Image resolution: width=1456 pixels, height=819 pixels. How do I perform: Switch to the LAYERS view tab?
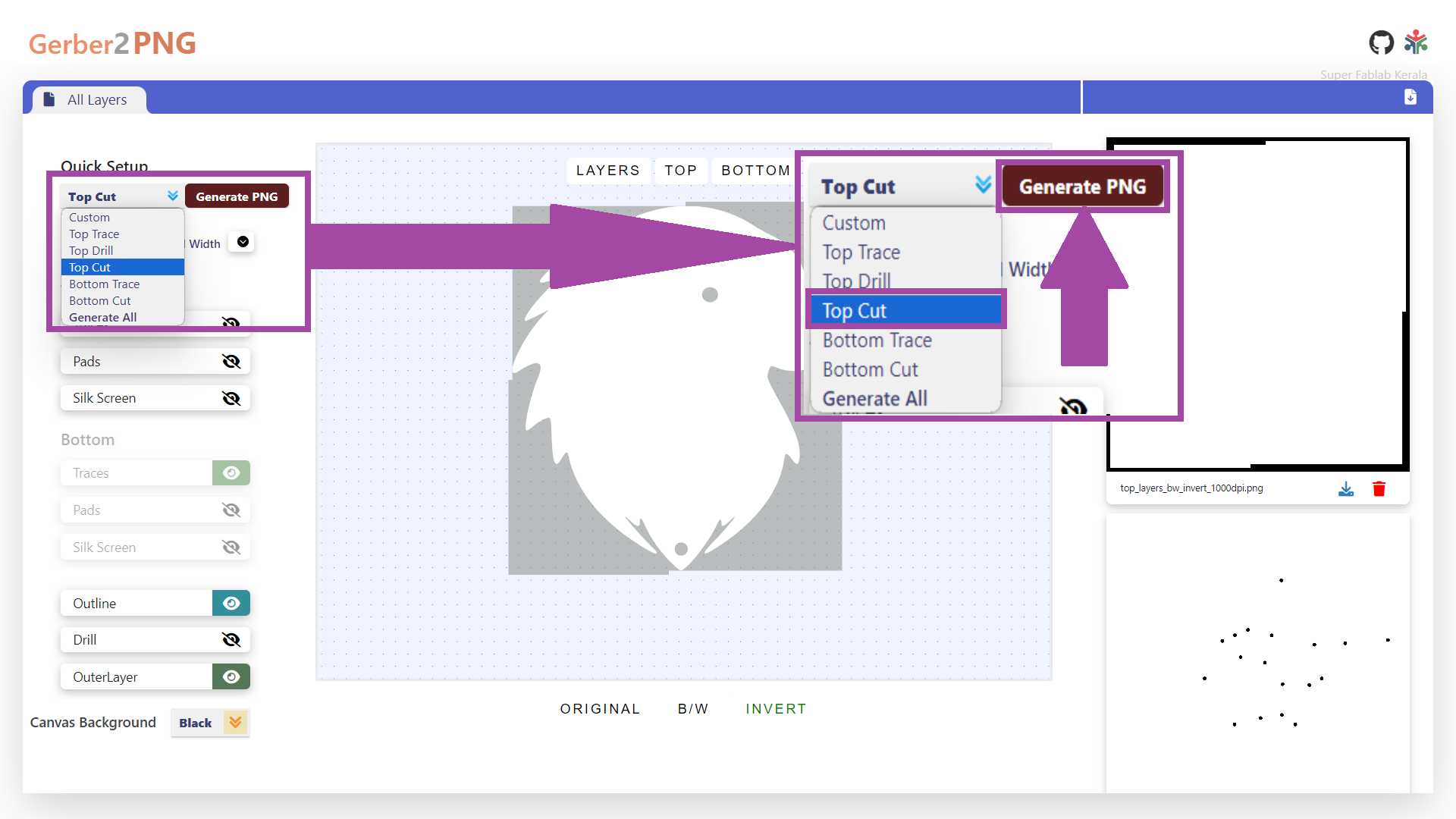pyautogui.click(x=607, y=171)
